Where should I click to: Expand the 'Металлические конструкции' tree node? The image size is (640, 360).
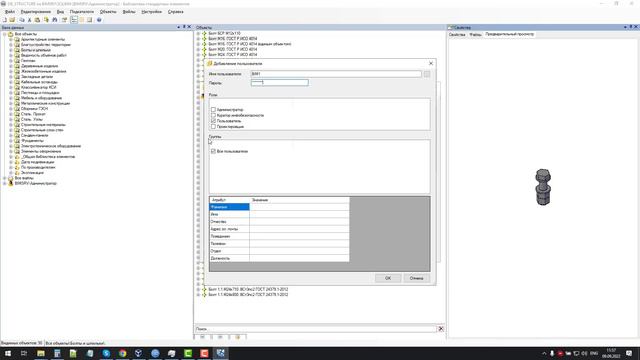11,103
